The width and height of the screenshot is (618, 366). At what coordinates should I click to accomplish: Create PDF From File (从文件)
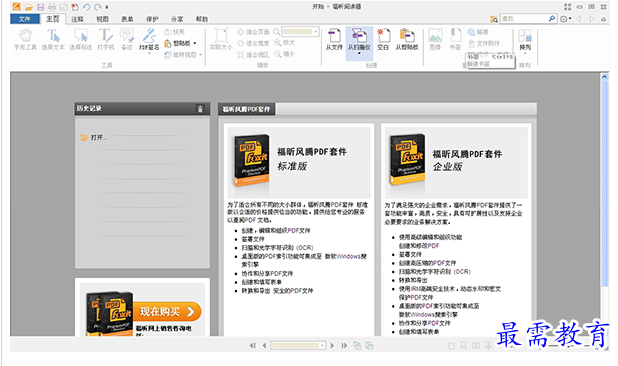coord(334,39)
